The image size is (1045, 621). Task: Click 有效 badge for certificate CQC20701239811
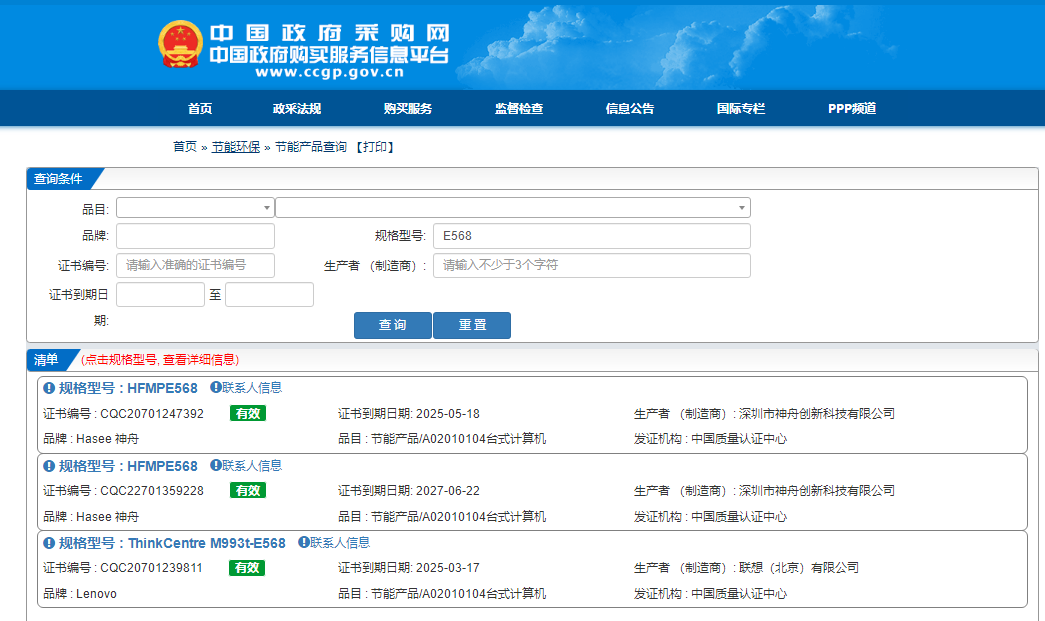pos(247,568)
